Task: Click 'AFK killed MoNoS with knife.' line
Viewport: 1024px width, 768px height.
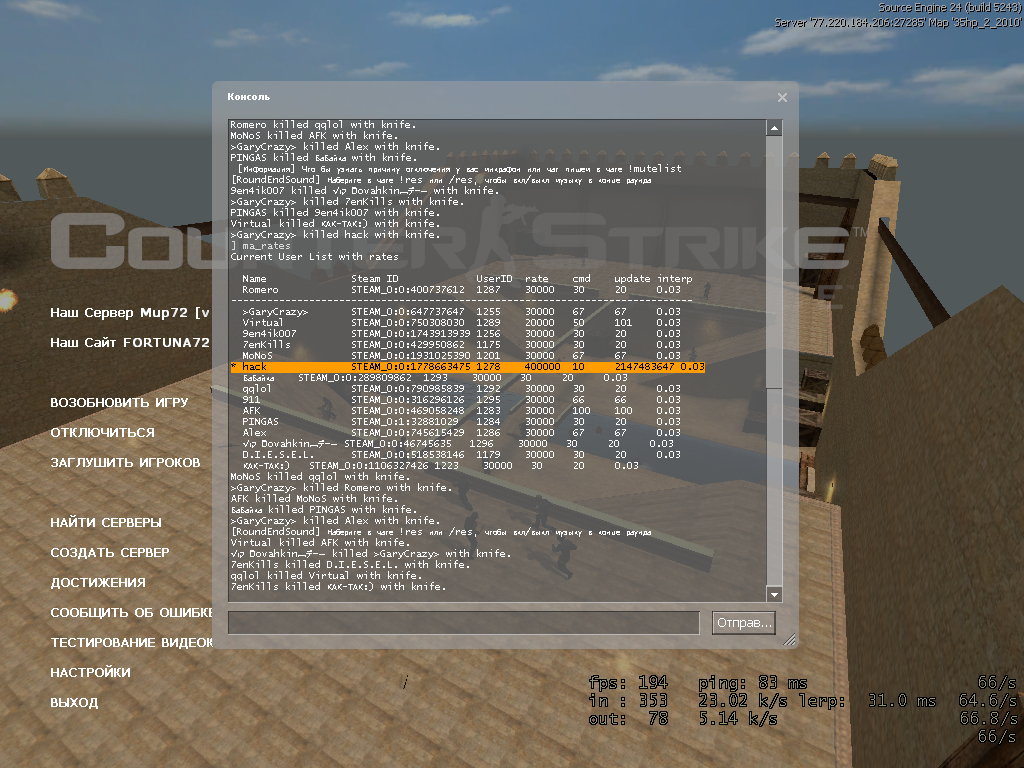Action: [x=313, y=498]
